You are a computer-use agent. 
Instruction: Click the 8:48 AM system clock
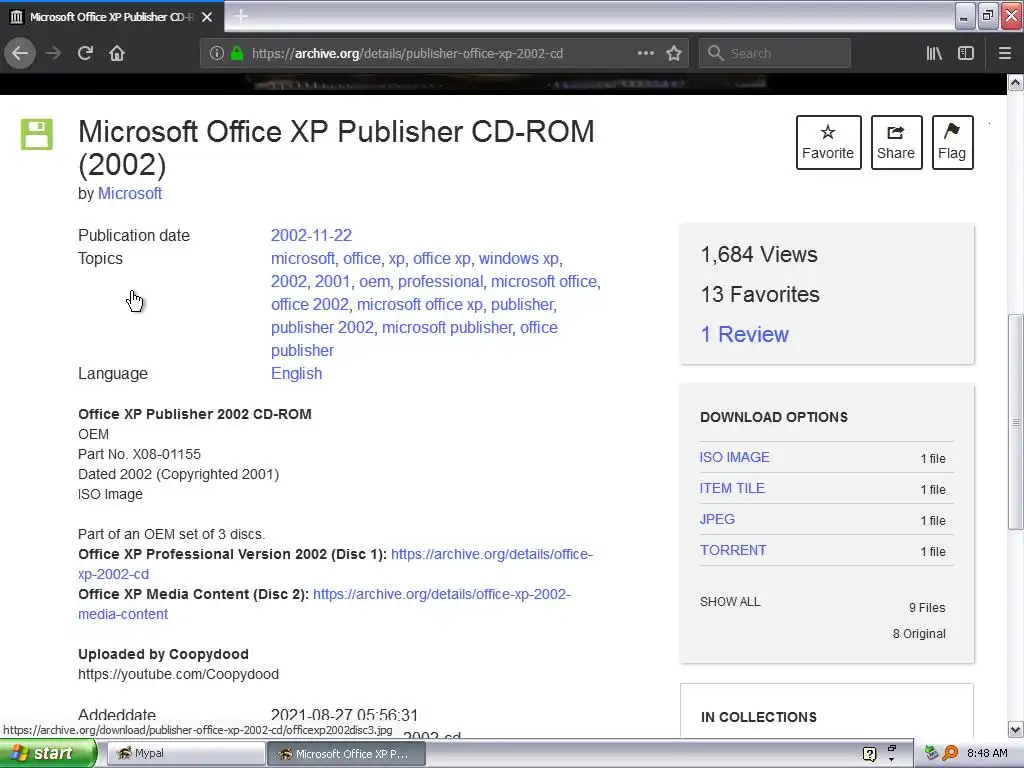[987, 753]
